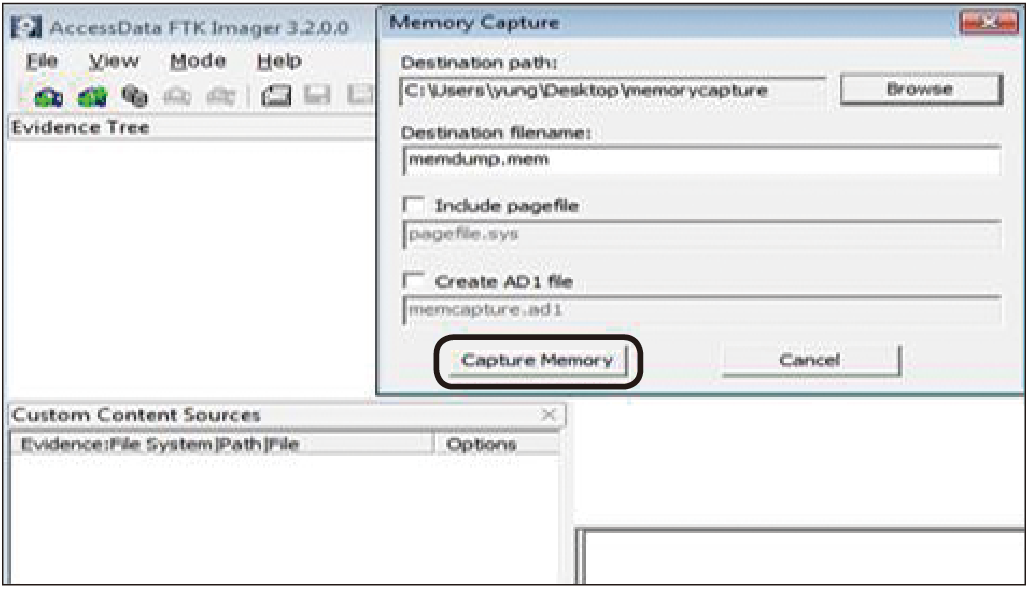1029x589 pixels.
Task: Click the grayed Remove All Evidence icon
Action: (x=220, y=97)
